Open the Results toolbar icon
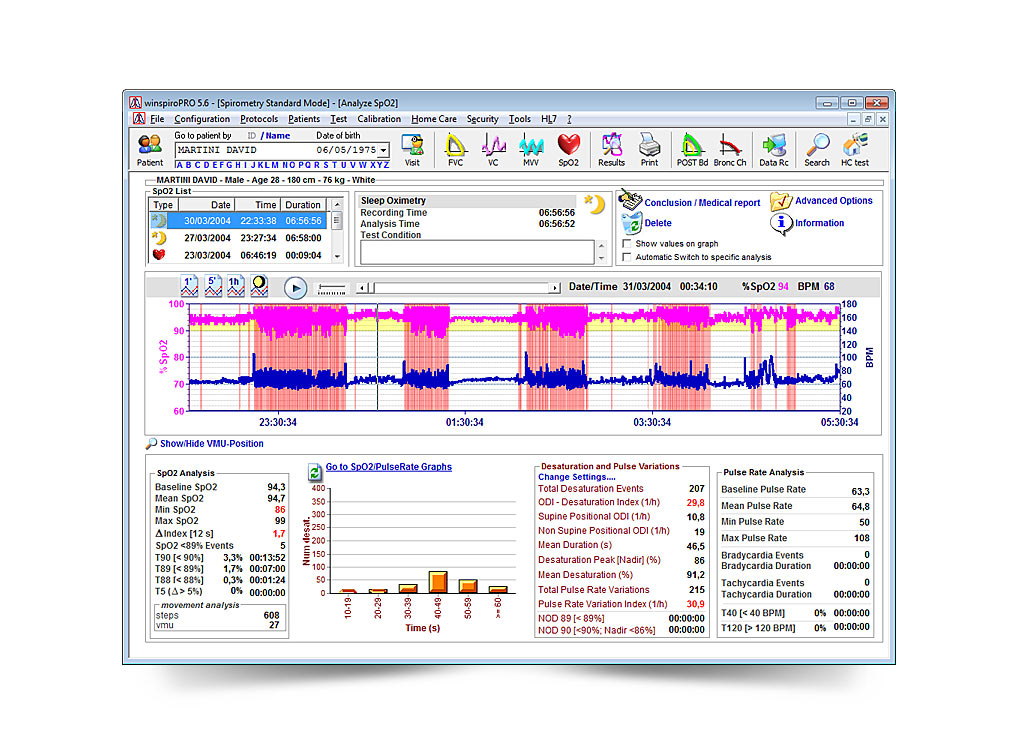The image size is (1018, 753). point(611,149)
